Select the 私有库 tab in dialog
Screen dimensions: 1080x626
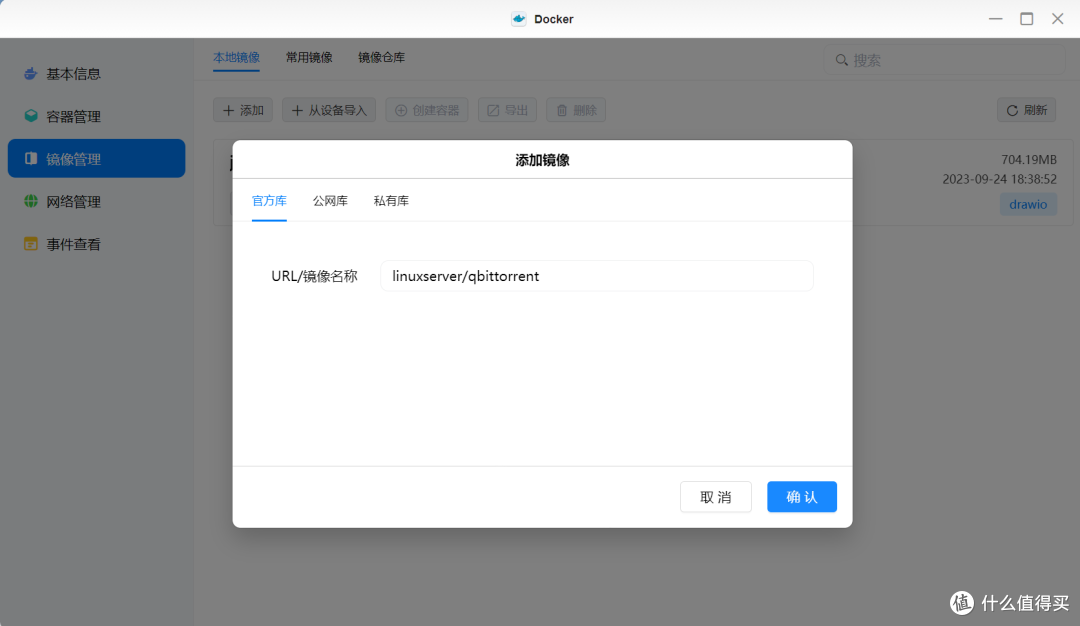tap(391, 201)
